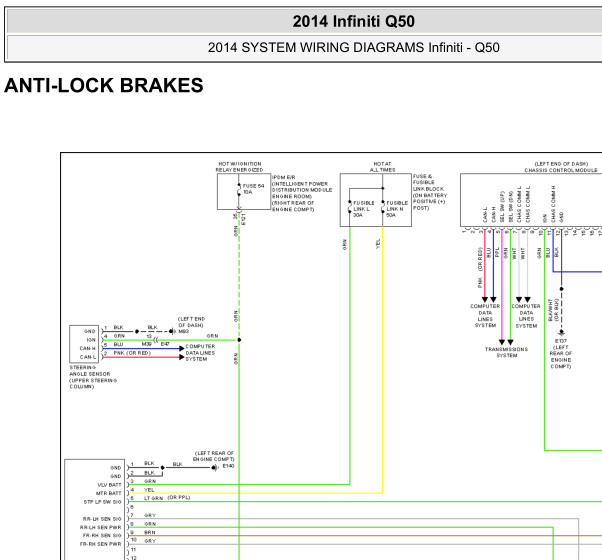Click the 'FUSE & FUSIBLE LINK BLOCK' description

(430, 192)
